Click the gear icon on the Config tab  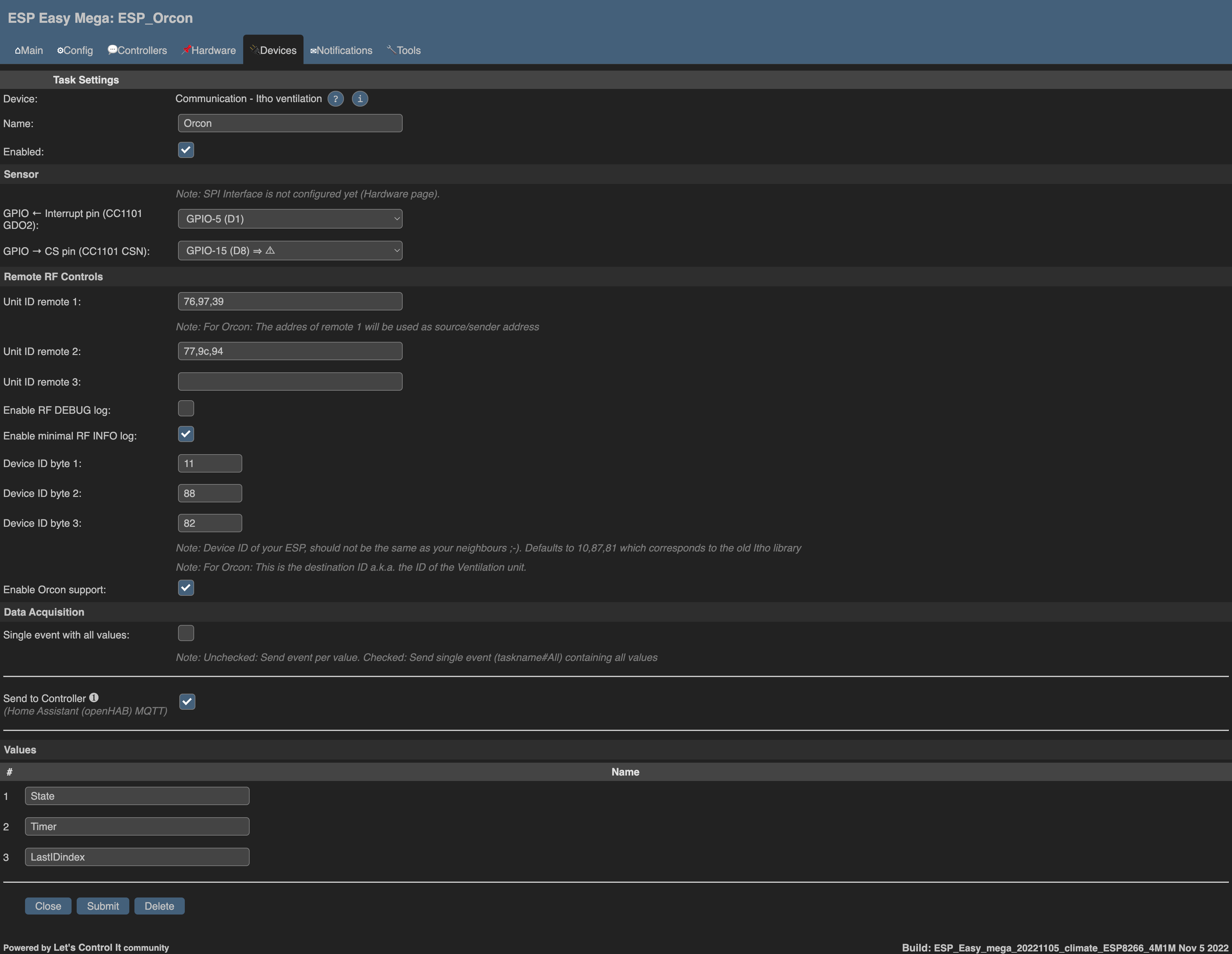61,50
